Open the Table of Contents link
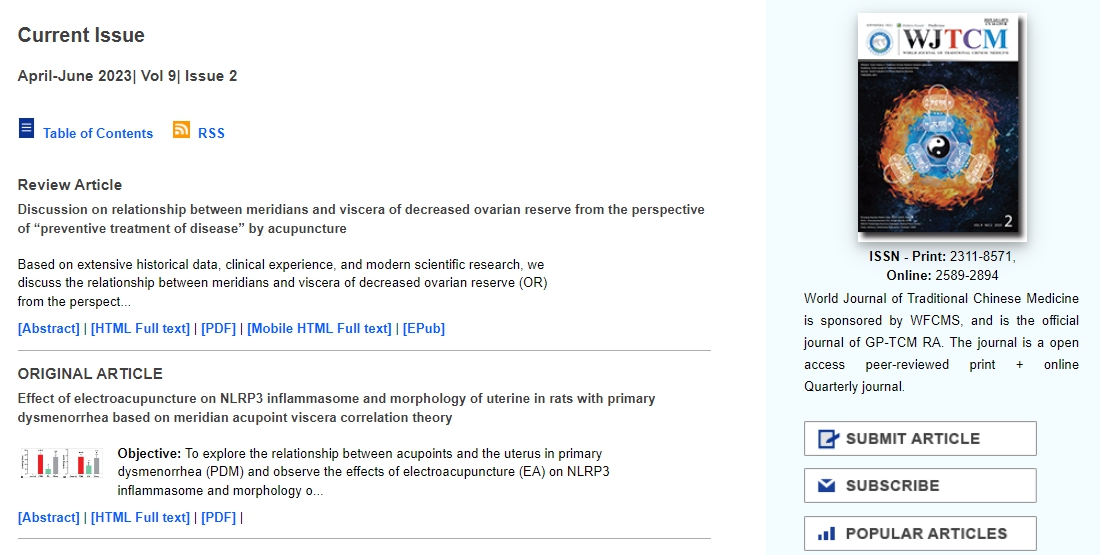Screen dimensions: 1100x555 (98, 133)
